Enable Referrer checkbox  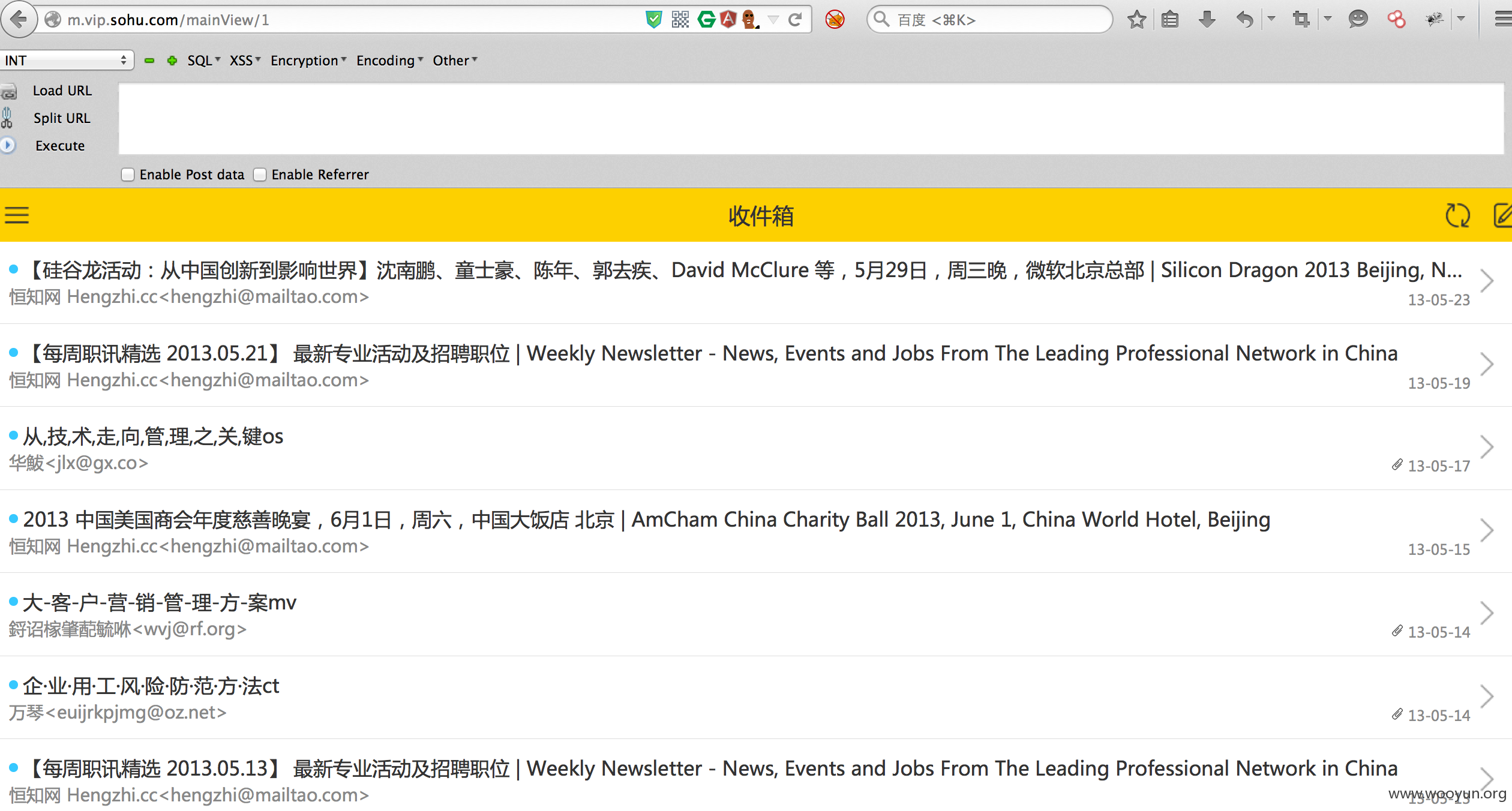click(260, 175)
